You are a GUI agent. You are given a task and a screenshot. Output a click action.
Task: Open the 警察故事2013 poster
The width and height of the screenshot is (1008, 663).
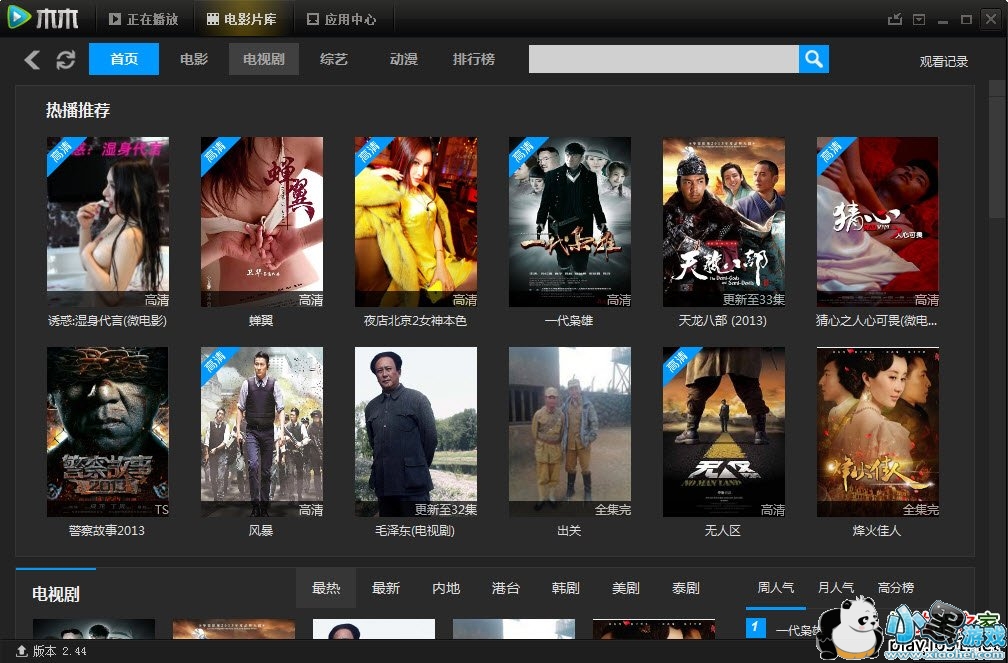(x=108, y=432)
